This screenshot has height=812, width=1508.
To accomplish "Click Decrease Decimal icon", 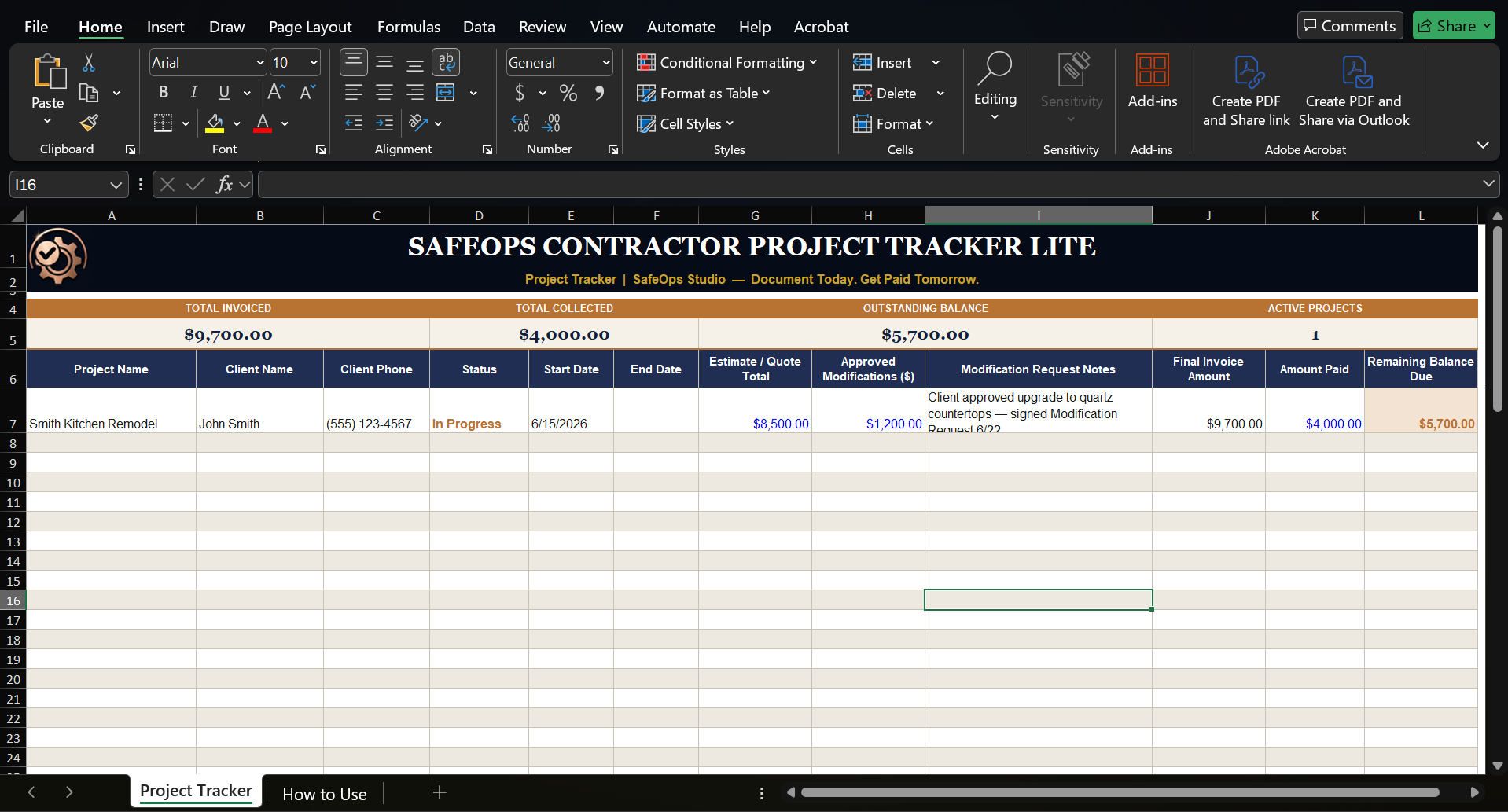I will tap(551, 123).
